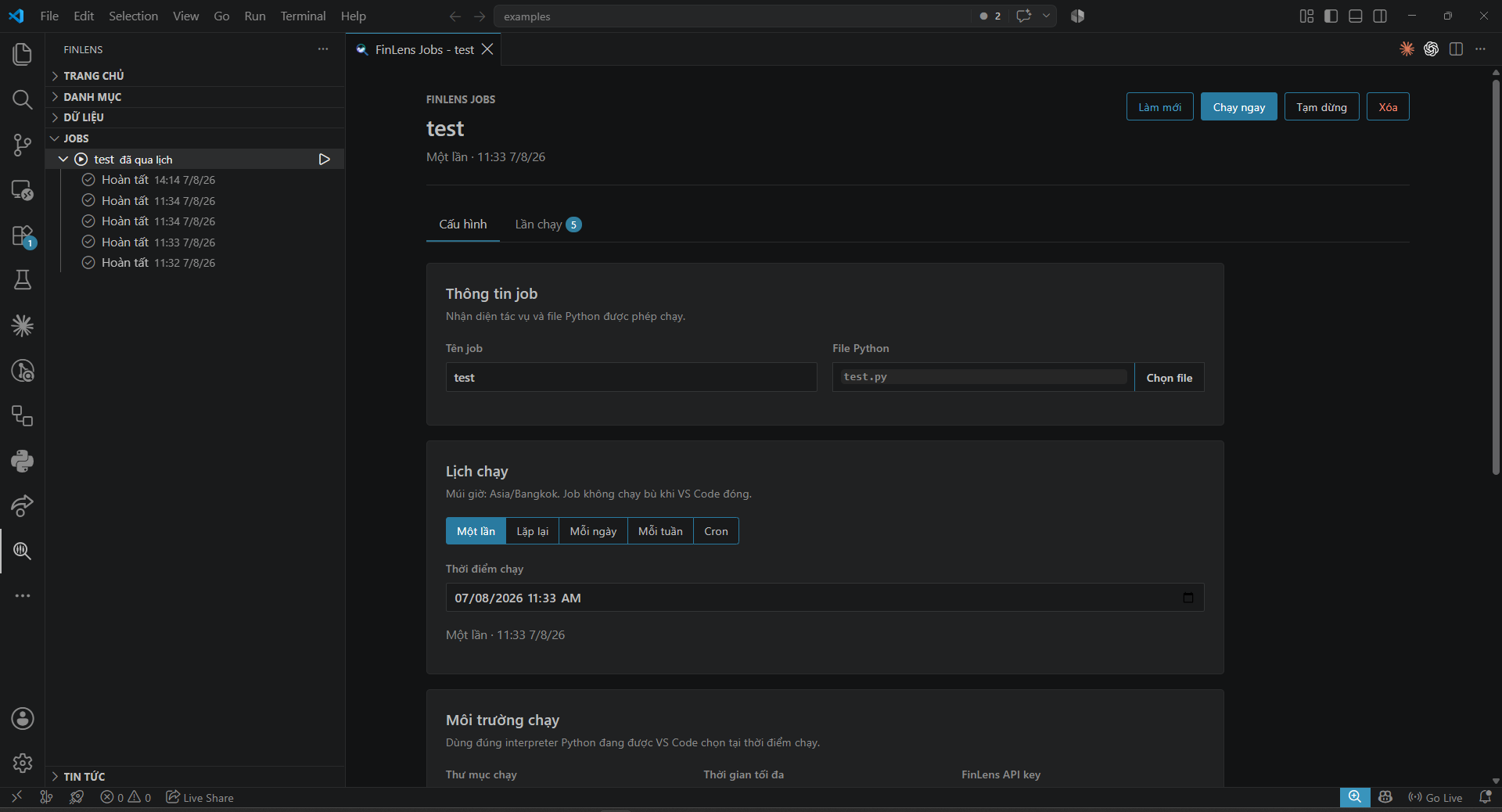Open the Selection menu
The image size is (1502, 812).
pos(133,16)
